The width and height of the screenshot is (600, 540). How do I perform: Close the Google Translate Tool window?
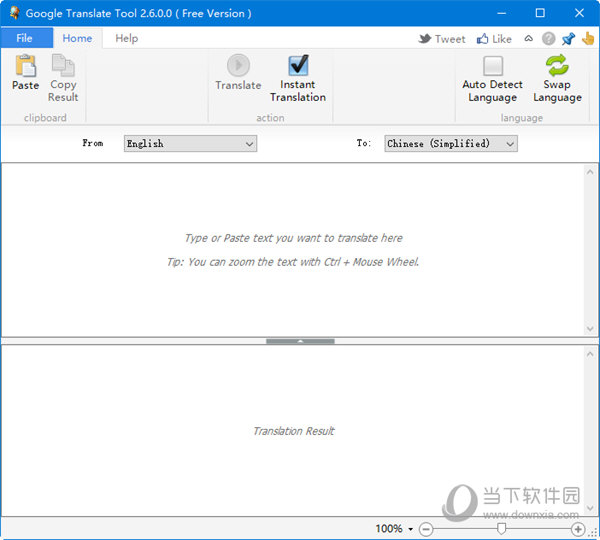tap(579, 13)
